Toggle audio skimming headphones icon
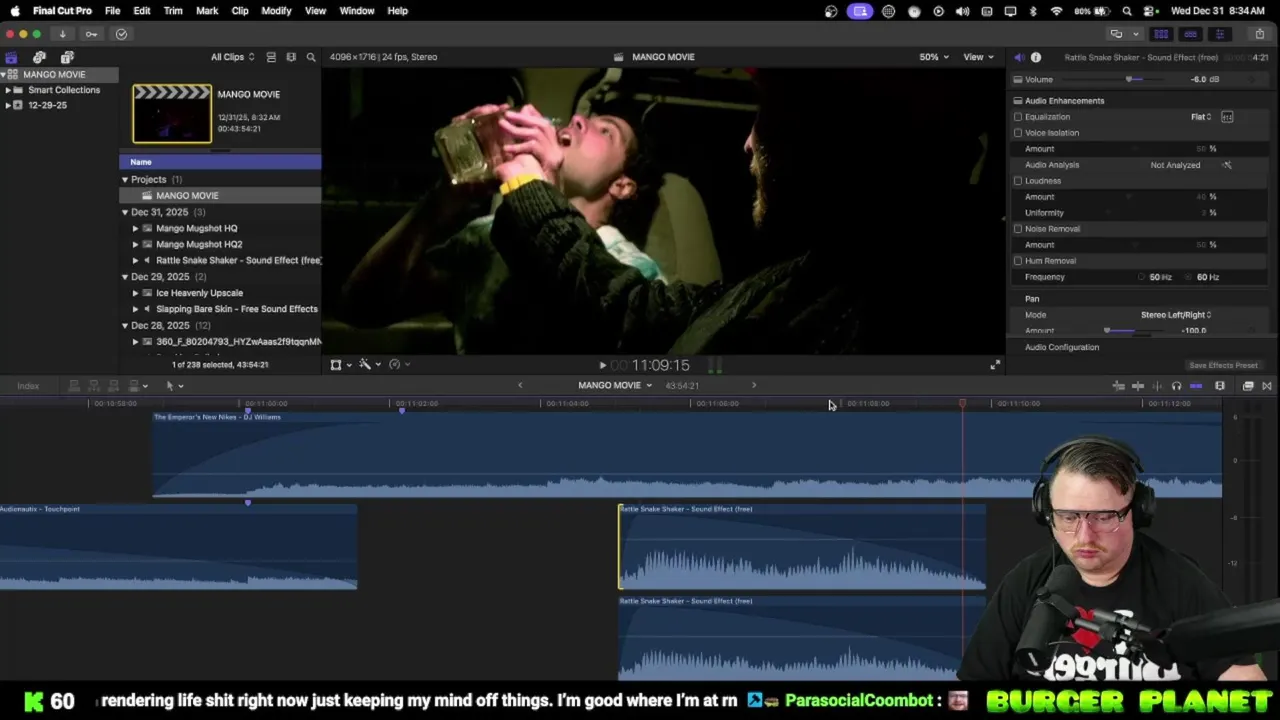The height and width of the screenshot is (720, 1280). pyautogui.click(x=1176, y=386)
